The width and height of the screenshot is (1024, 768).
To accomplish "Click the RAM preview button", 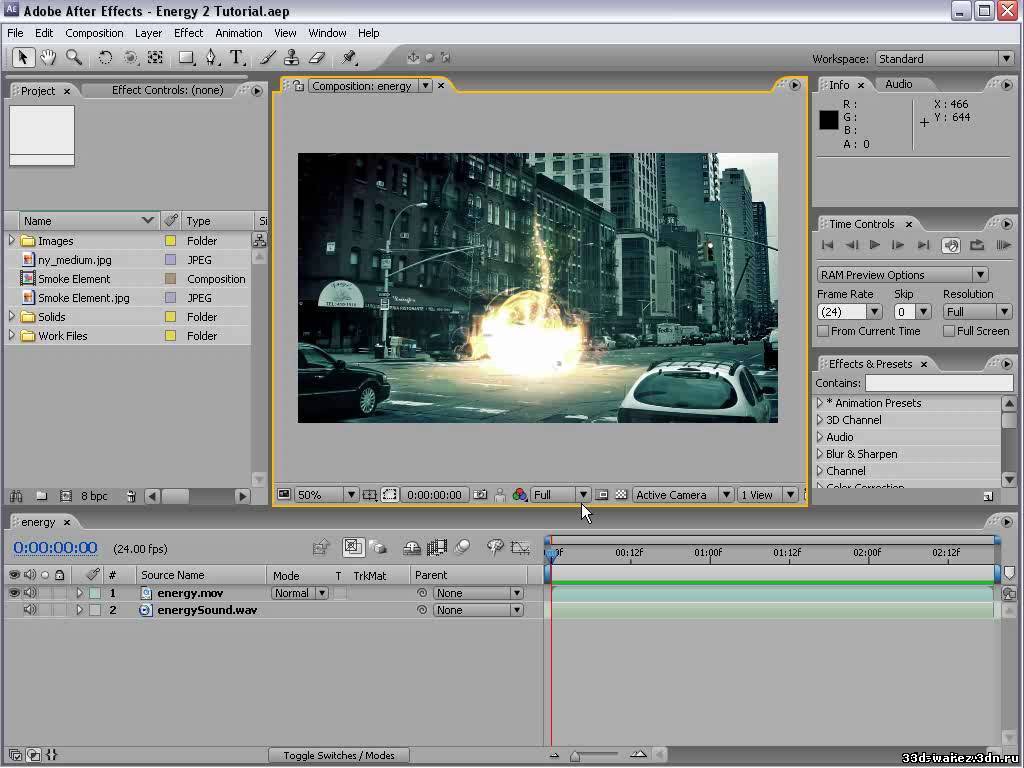I will point(1003,245).
